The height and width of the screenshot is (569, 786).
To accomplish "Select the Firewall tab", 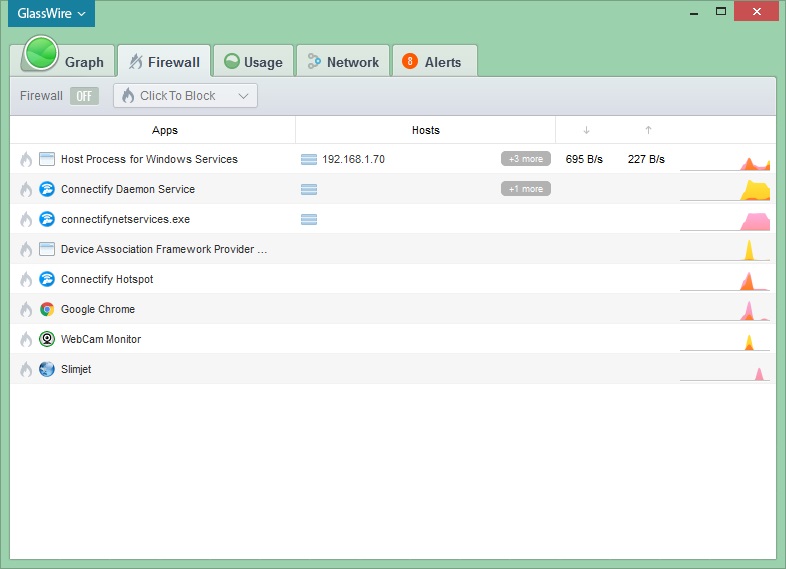I will point(164,61).
